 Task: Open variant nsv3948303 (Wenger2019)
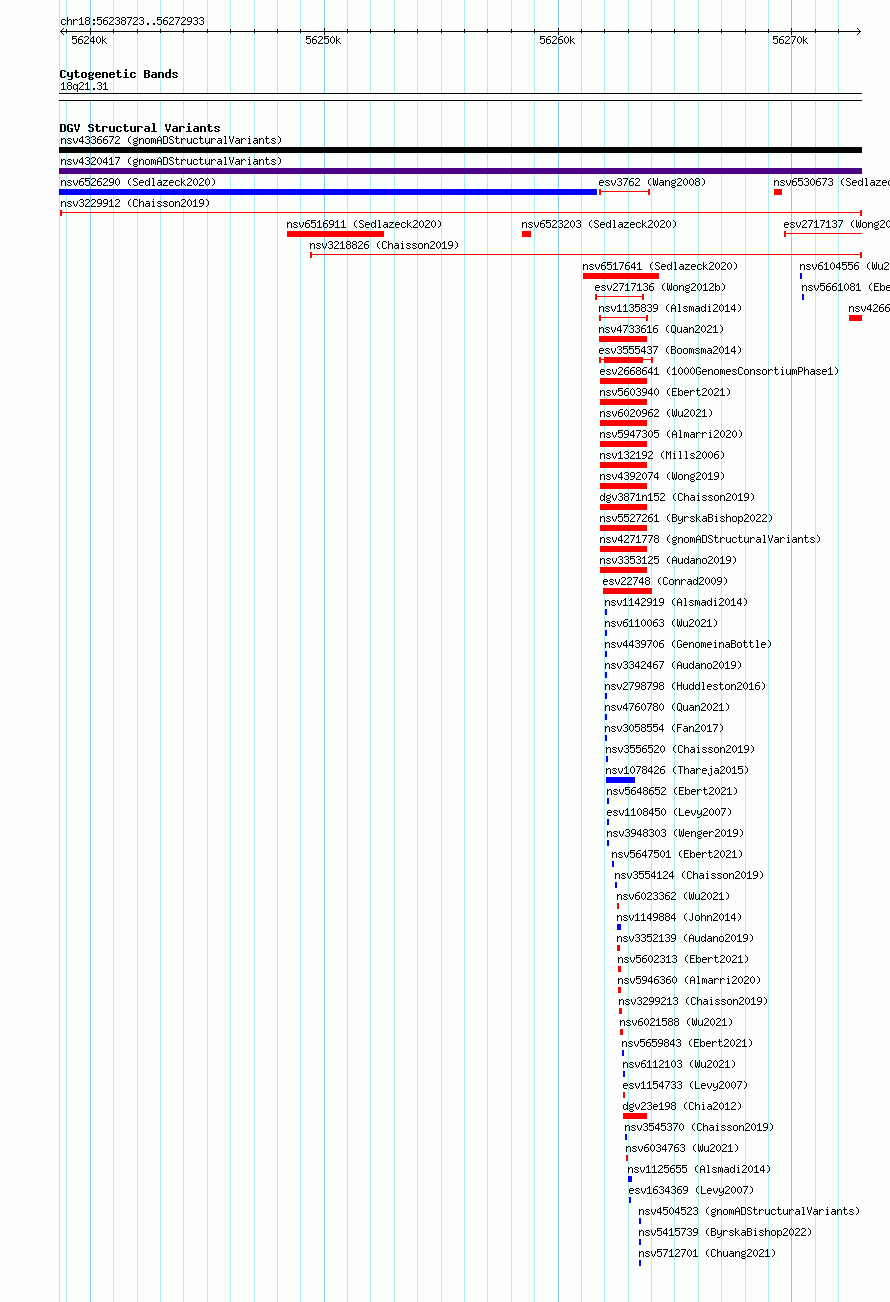[675, 833]
